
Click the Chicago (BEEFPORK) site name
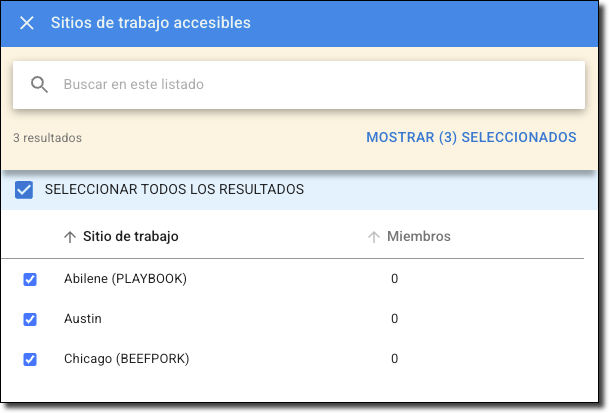coord(126,359)
